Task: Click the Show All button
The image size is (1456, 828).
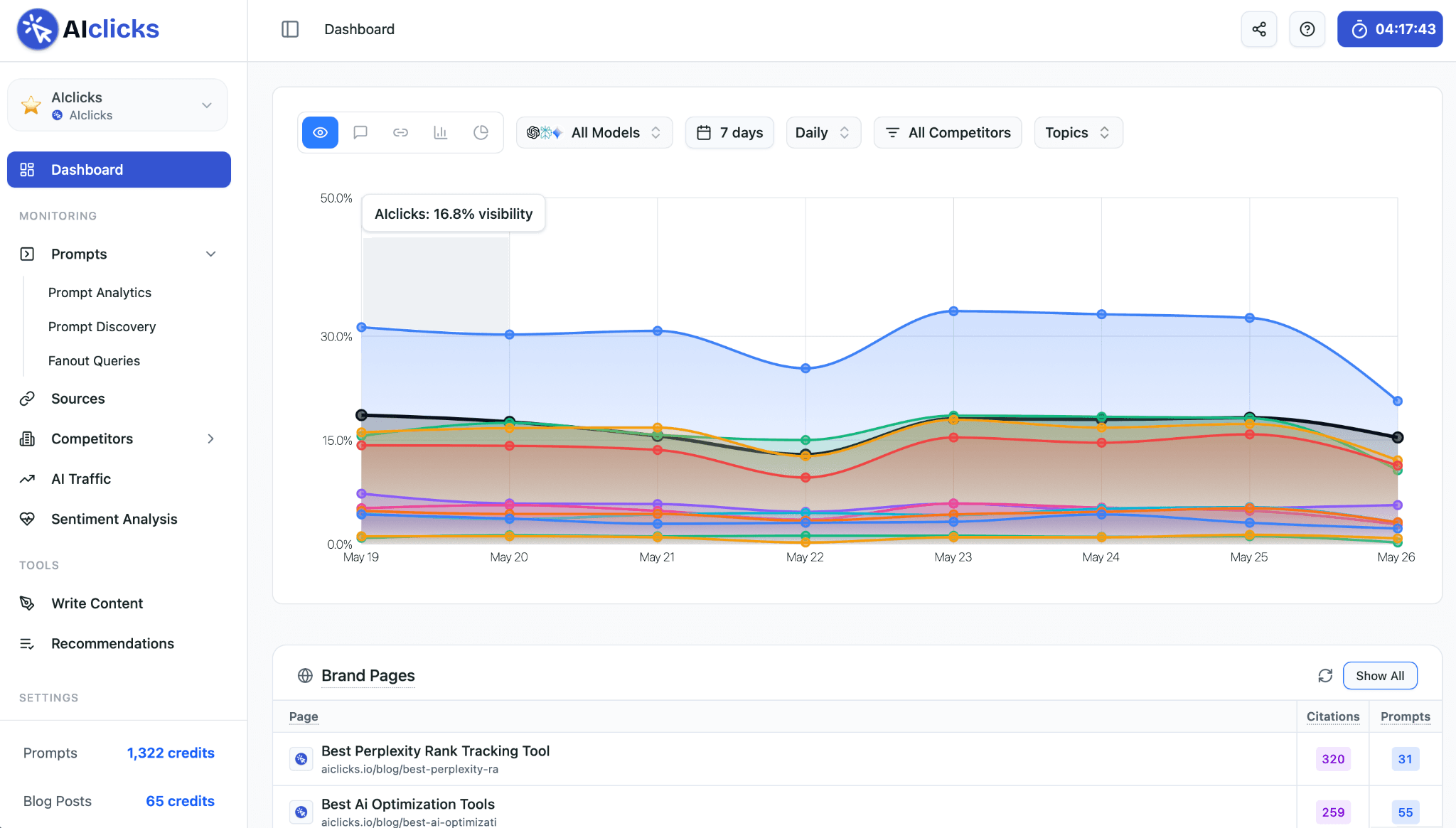Action: coord(1380,676)
